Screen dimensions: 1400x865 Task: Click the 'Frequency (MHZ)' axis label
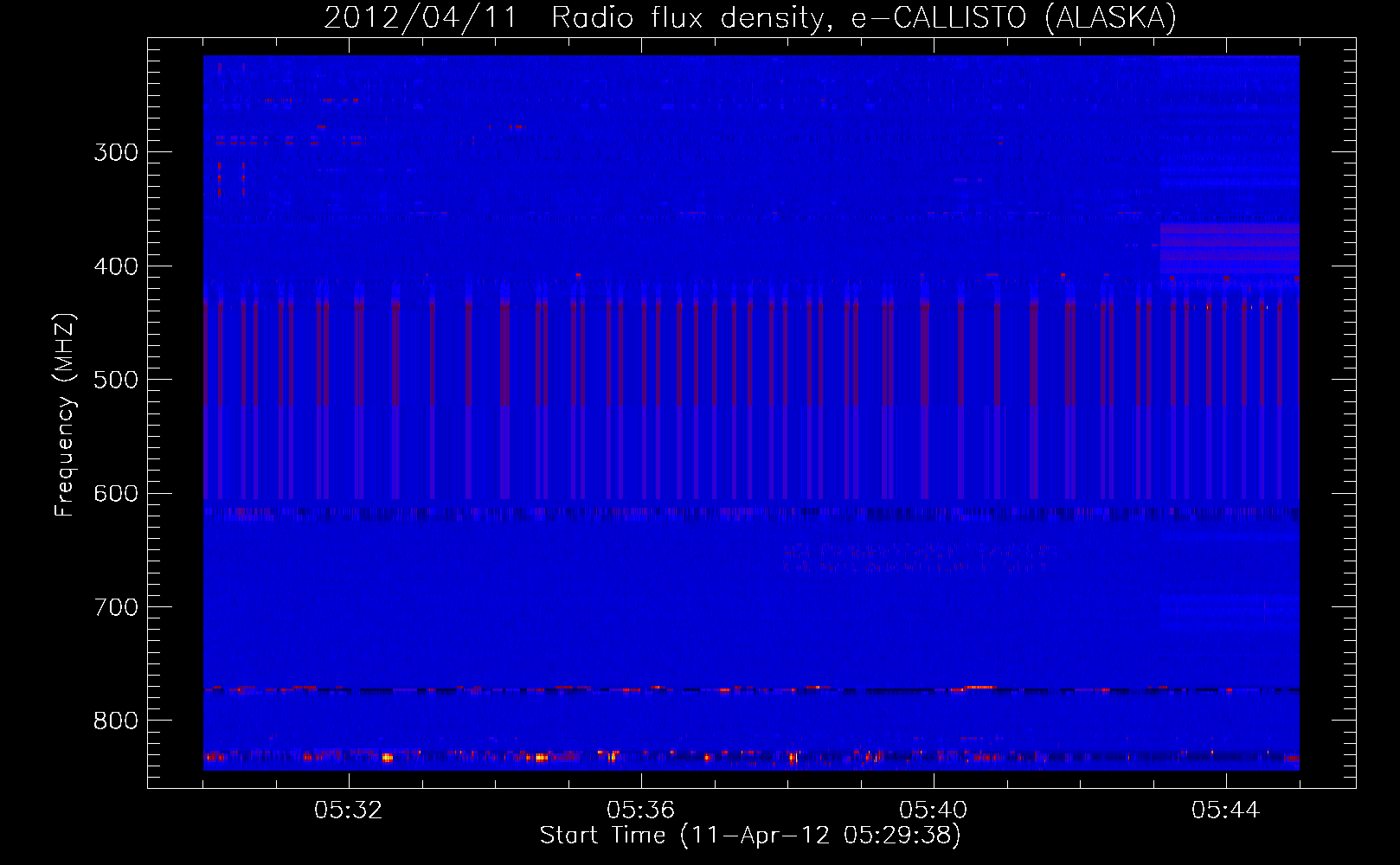click(x=65, y=415)
